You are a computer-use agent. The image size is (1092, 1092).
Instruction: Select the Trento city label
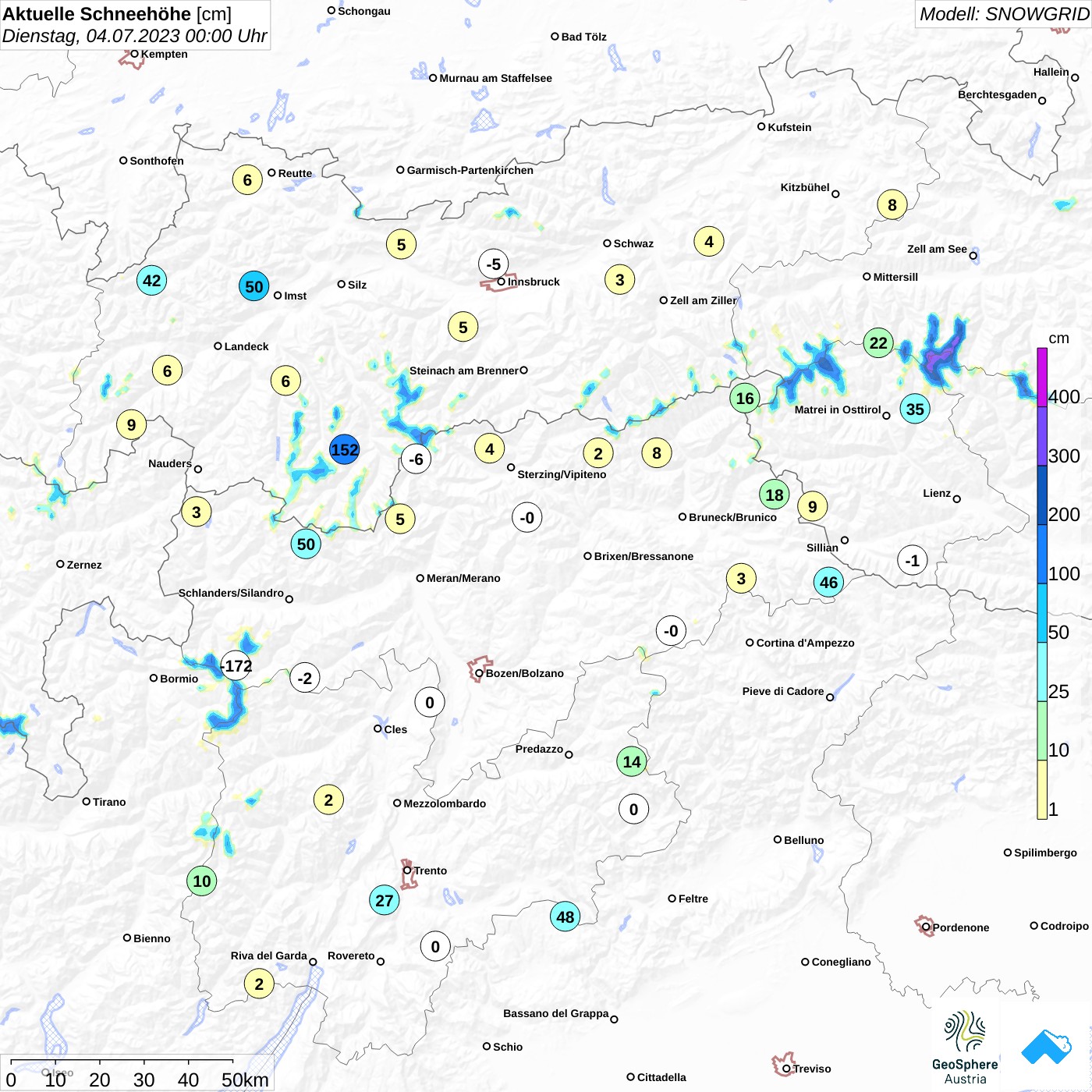pos(431,870)
